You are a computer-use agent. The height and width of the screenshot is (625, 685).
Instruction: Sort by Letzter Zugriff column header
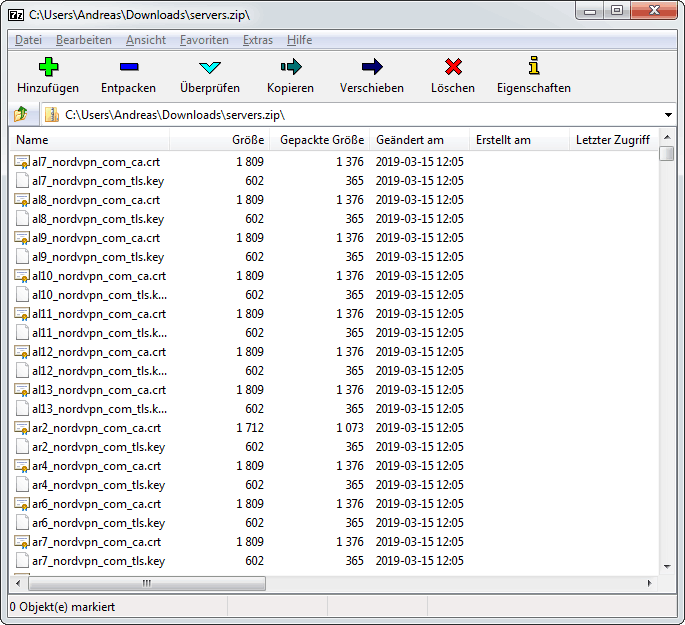pyautogui.click(x=614, y=140)
